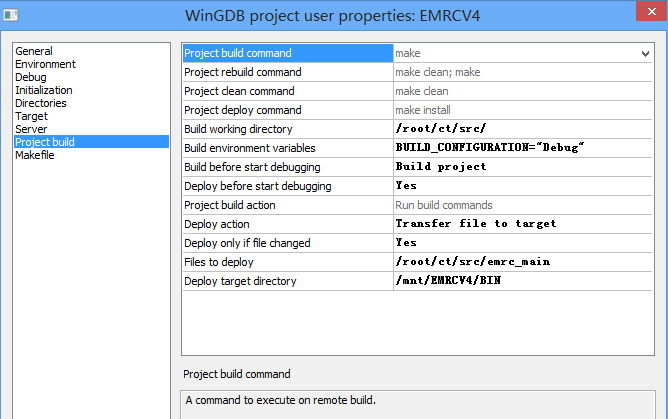Click the 'make clean' value
The height and width of the screenshot is (419, 668).
tap(523, 91)
